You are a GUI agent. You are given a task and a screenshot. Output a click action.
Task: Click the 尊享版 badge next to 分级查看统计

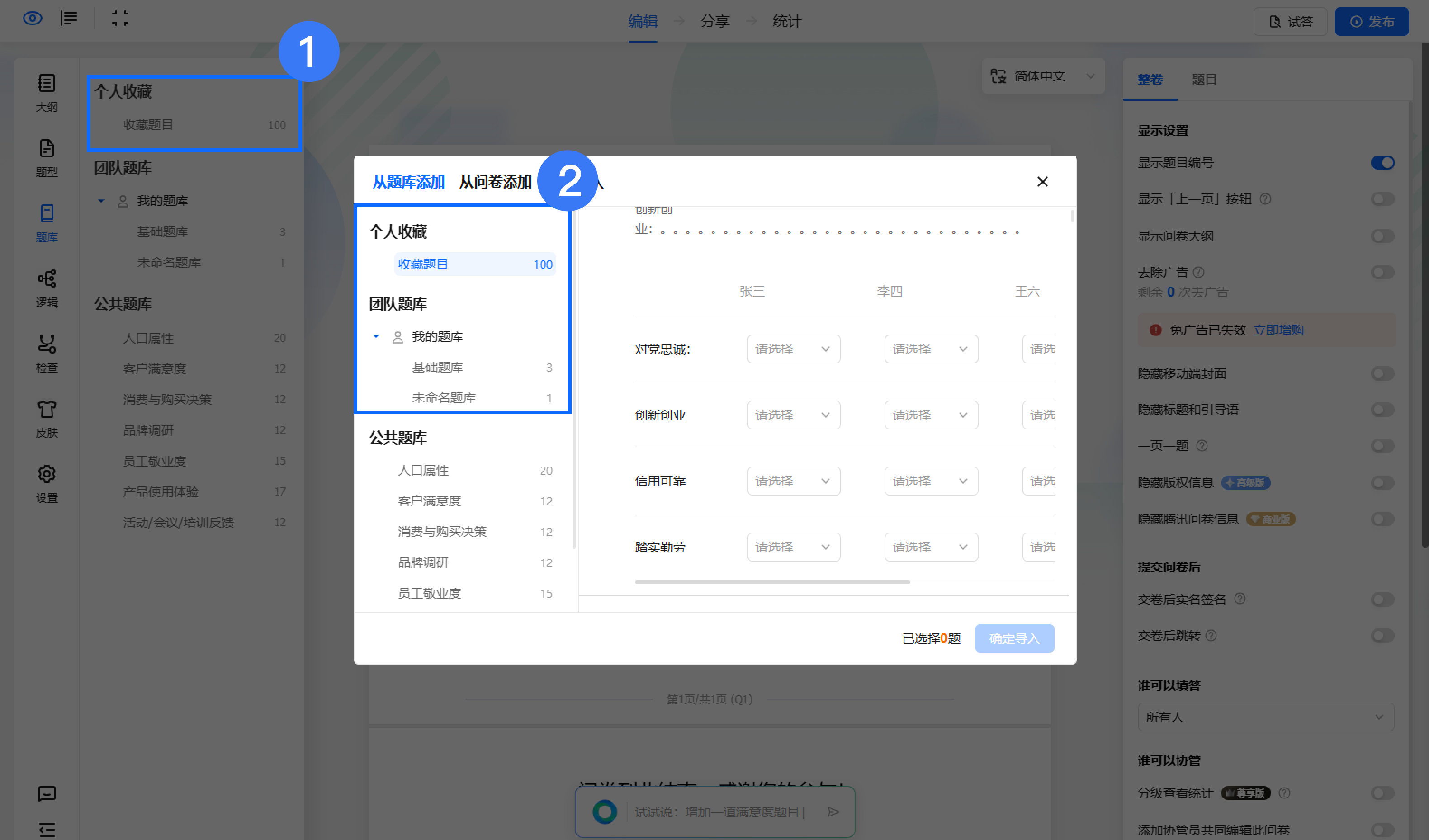click(x=1246, y=793)
